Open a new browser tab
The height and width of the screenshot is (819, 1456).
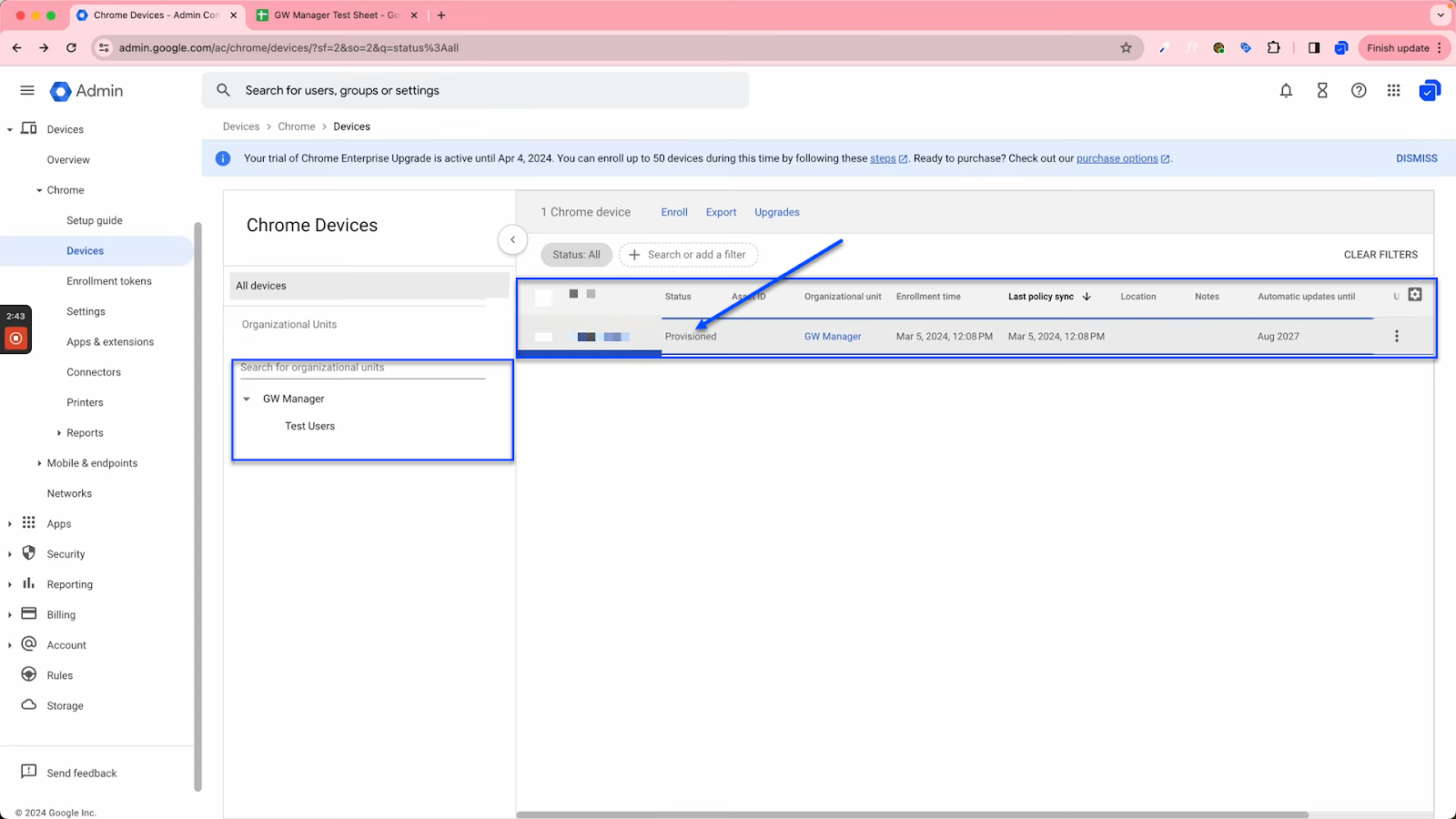441,15
